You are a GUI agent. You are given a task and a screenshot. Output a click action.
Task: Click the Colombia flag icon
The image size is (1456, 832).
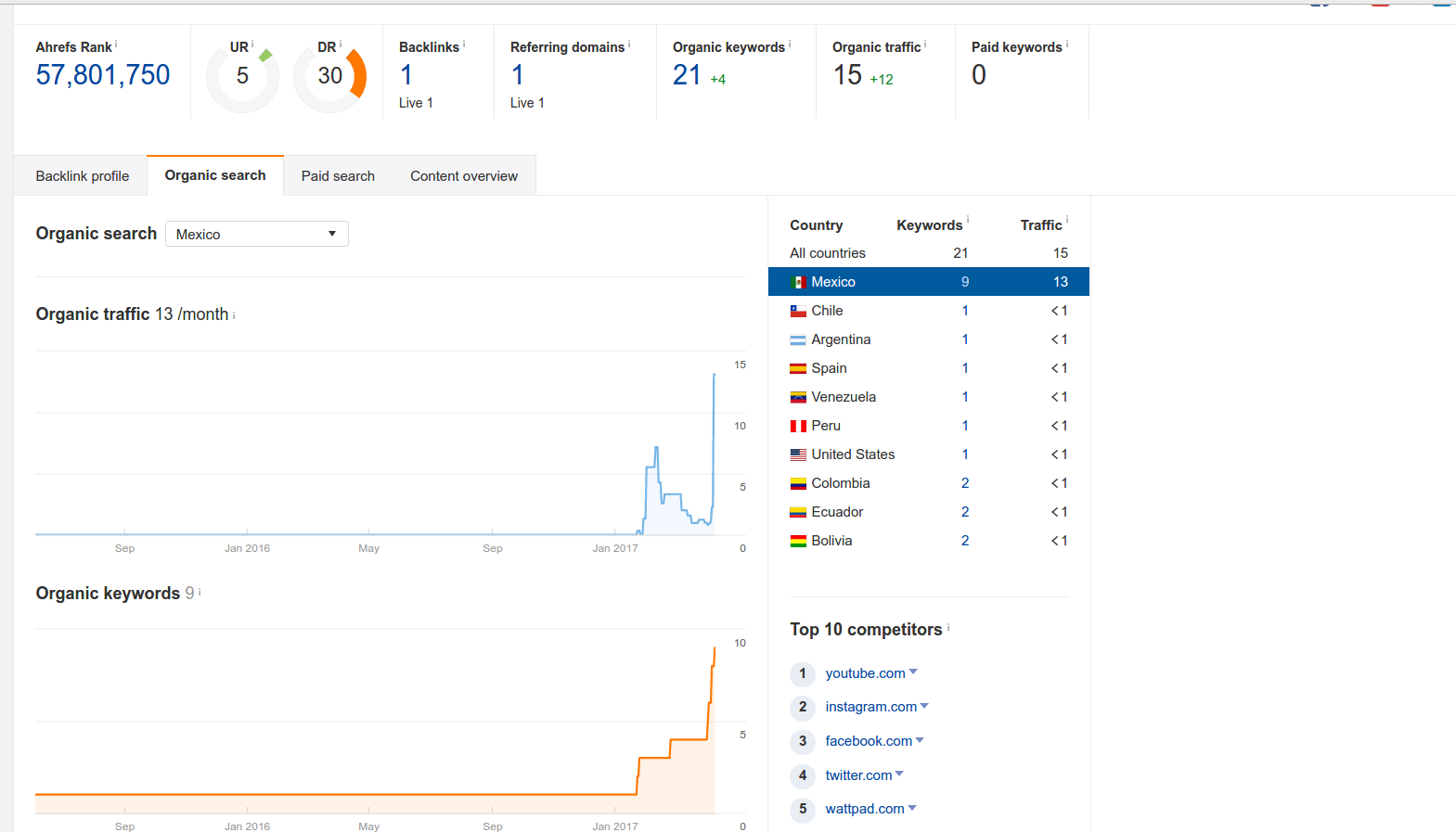(x=798, y=483)
